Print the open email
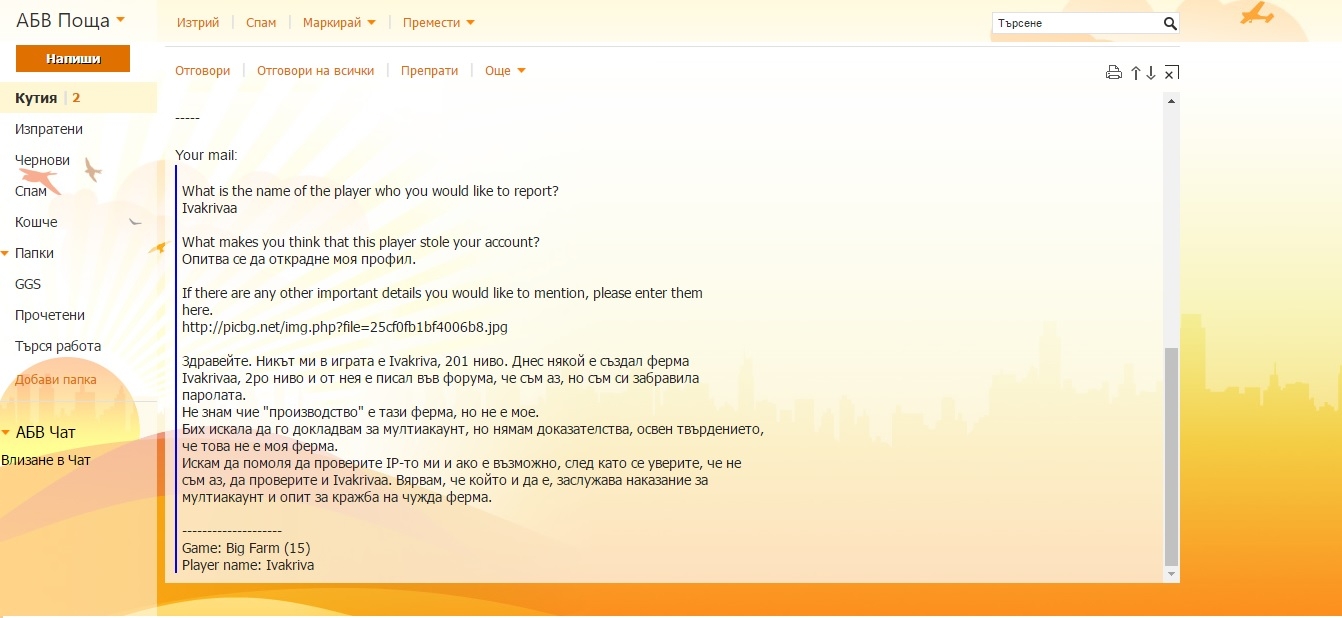 pos(1114,72)
